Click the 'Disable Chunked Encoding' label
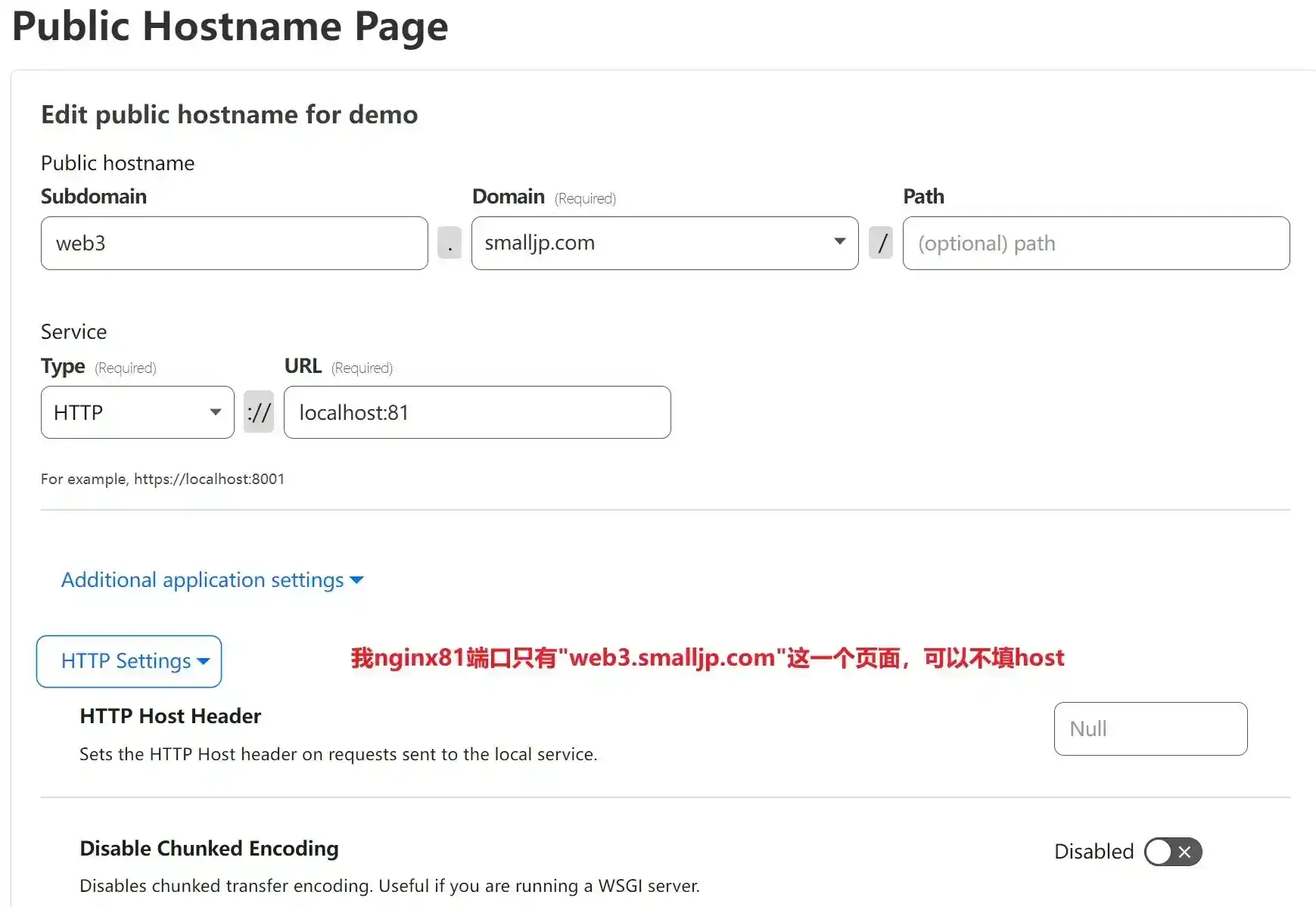1316x907 pixels. coord(209,849)
